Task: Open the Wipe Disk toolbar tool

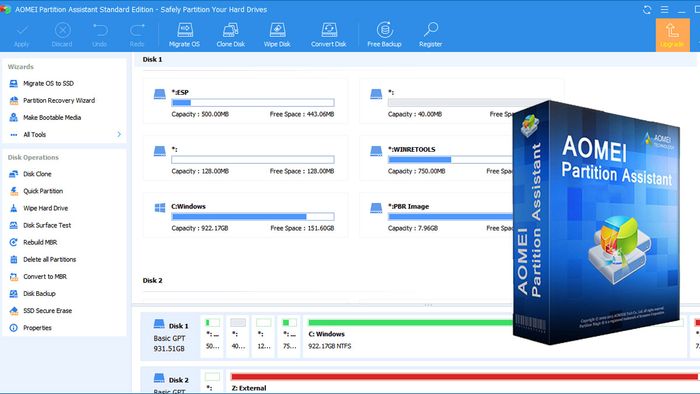Action: click(277, 35)
